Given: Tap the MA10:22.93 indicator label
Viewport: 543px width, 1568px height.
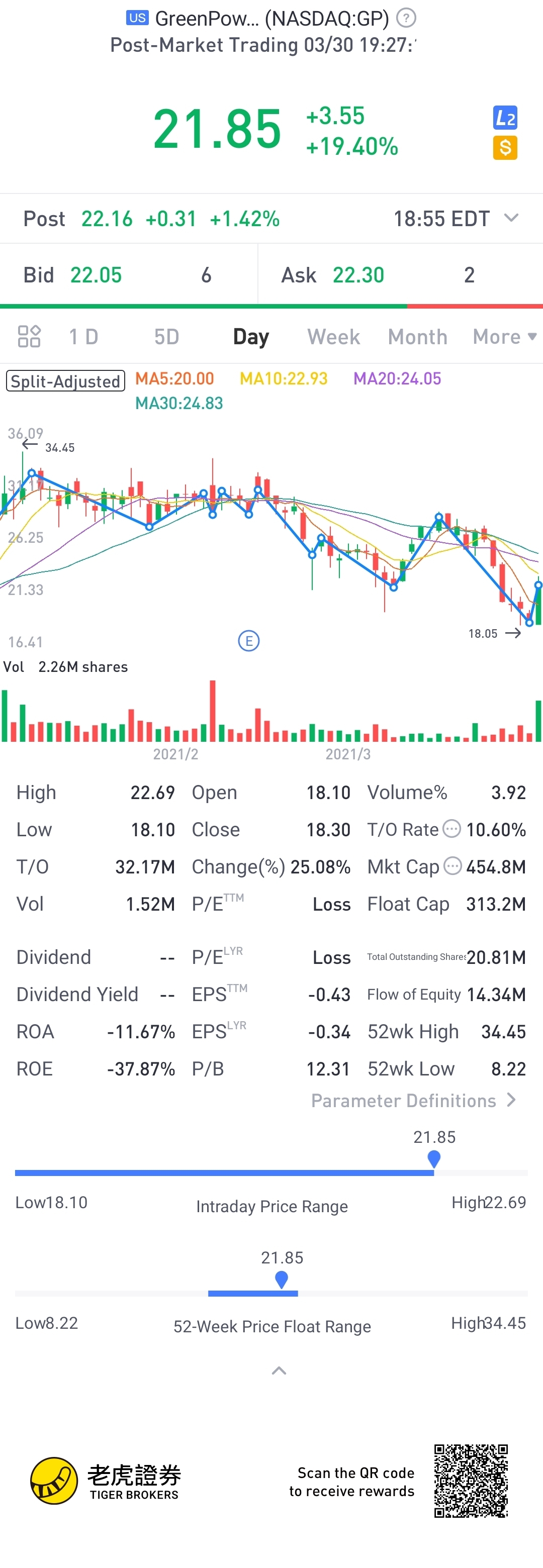Looking at the screenshot, I should pos(284,378).
